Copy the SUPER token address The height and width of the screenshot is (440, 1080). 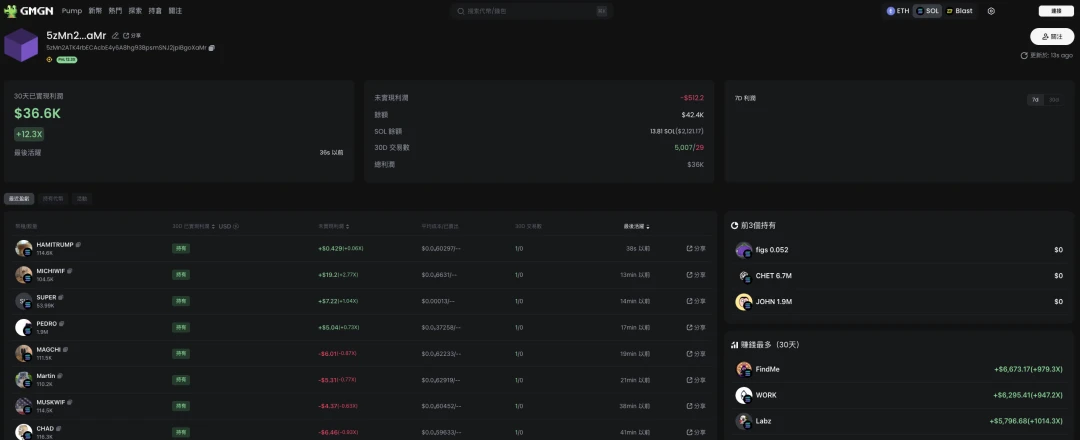(x=61, y=296)
